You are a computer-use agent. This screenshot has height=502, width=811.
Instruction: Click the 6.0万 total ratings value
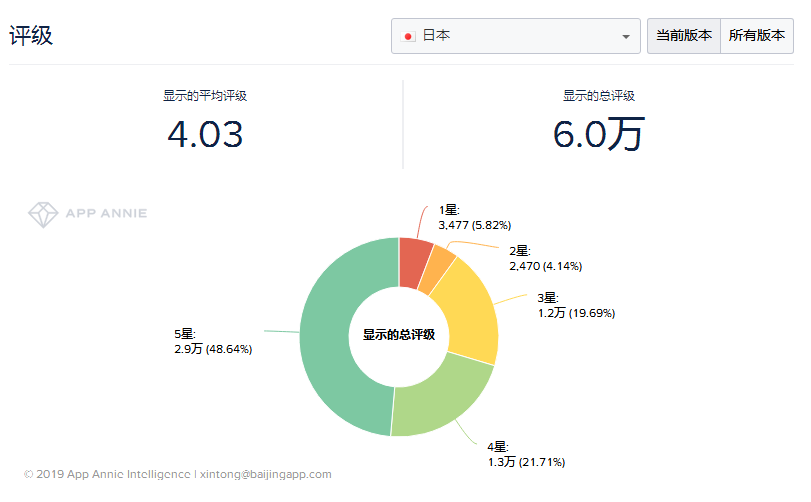click(x=598, y=134)
